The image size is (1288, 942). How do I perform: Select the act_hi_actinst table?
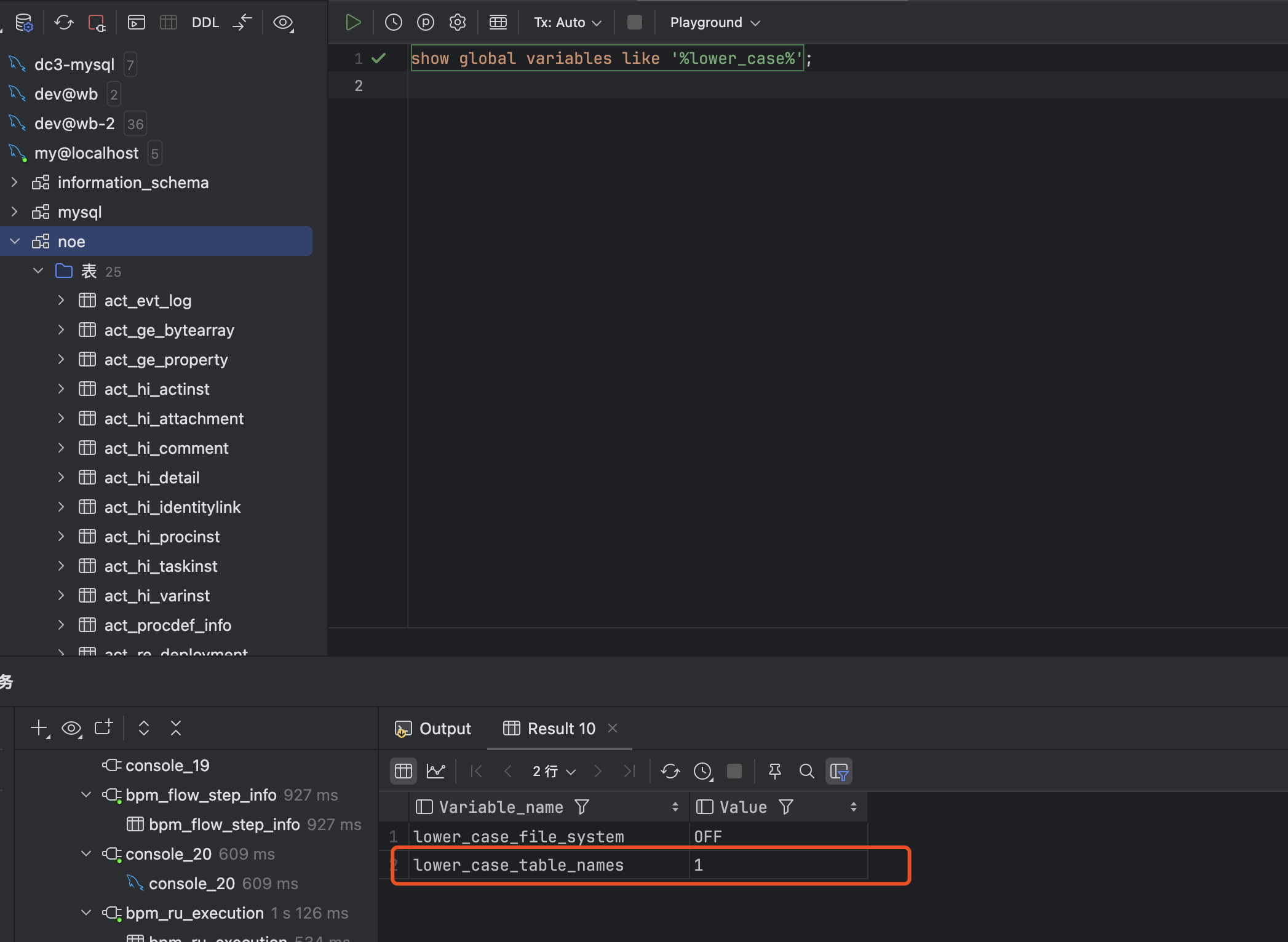(157, 389)
